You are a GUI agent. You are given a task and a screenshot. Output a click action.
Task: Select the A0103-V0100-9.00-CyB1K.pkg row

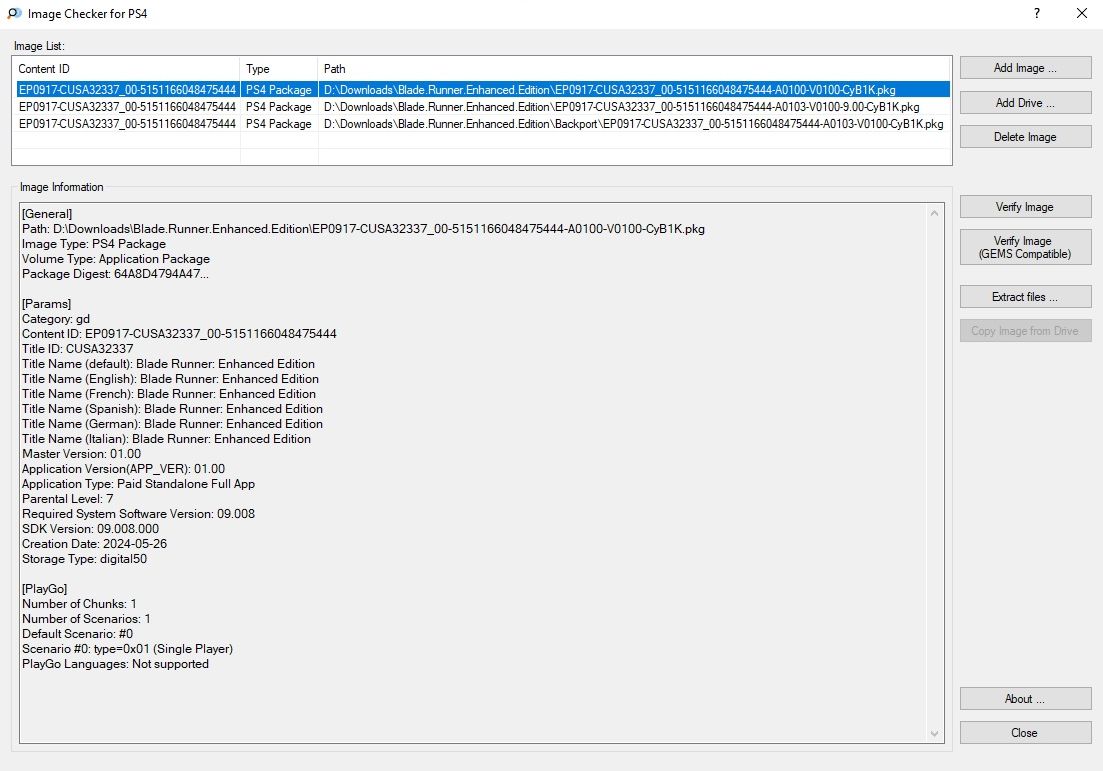483,107
